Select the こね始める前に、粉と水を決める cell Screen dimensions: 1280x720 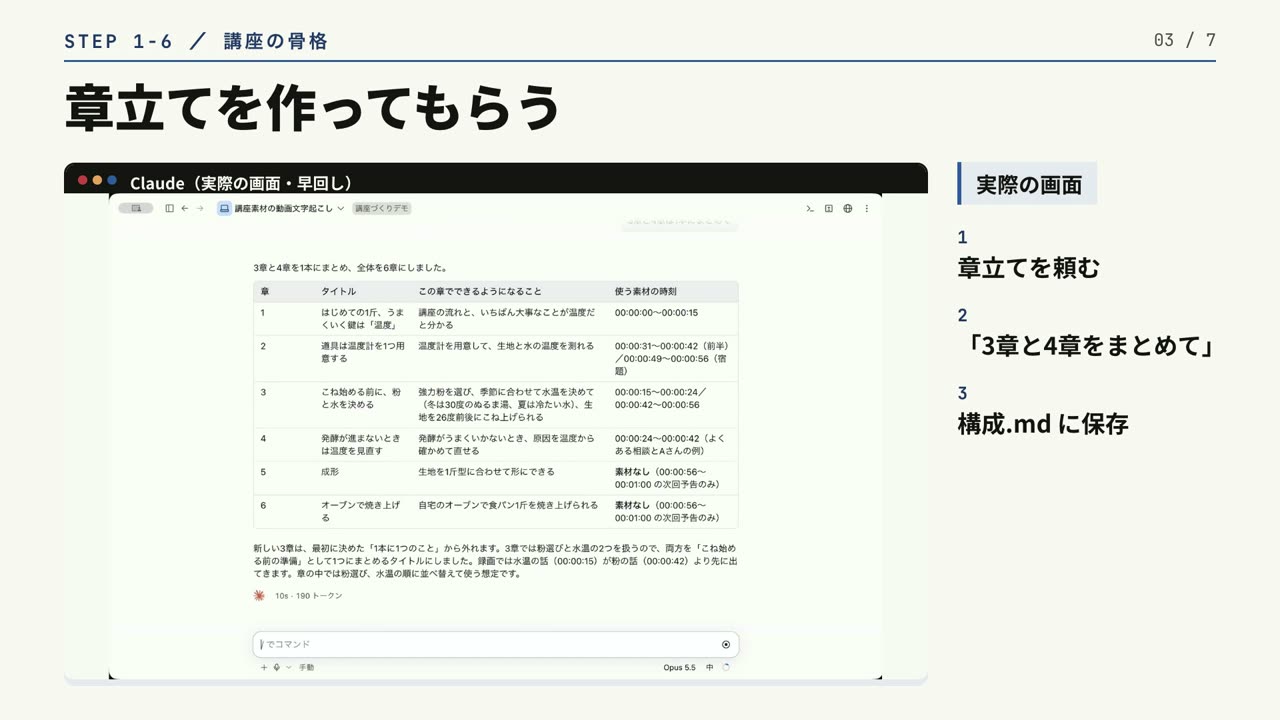coord(363,398)
